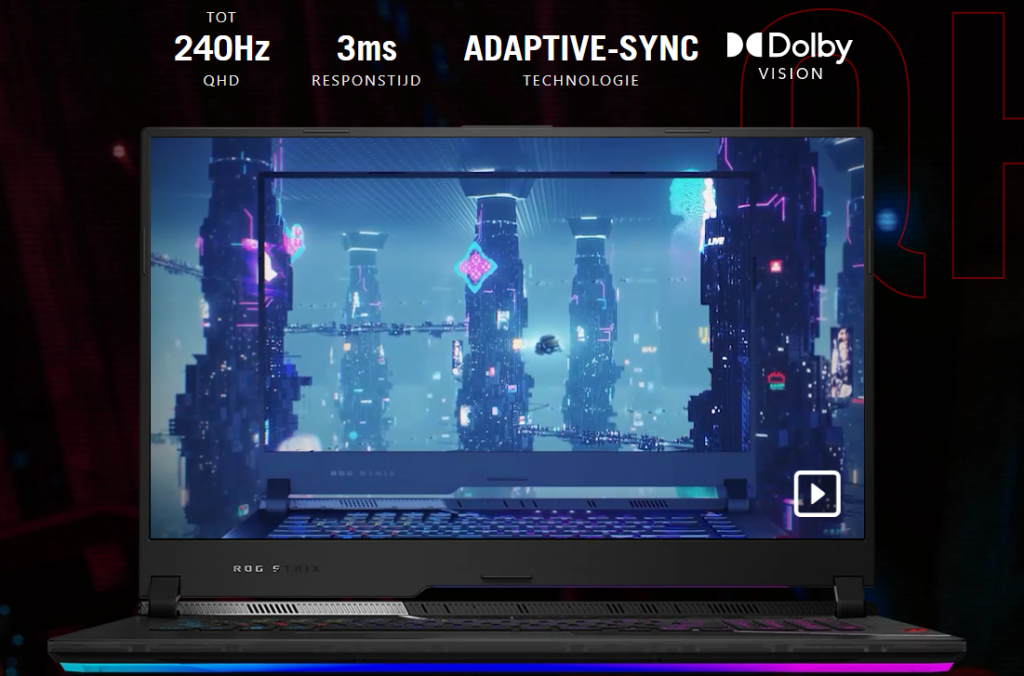Click the ADAPTIVE-SYNC heading

581,48
